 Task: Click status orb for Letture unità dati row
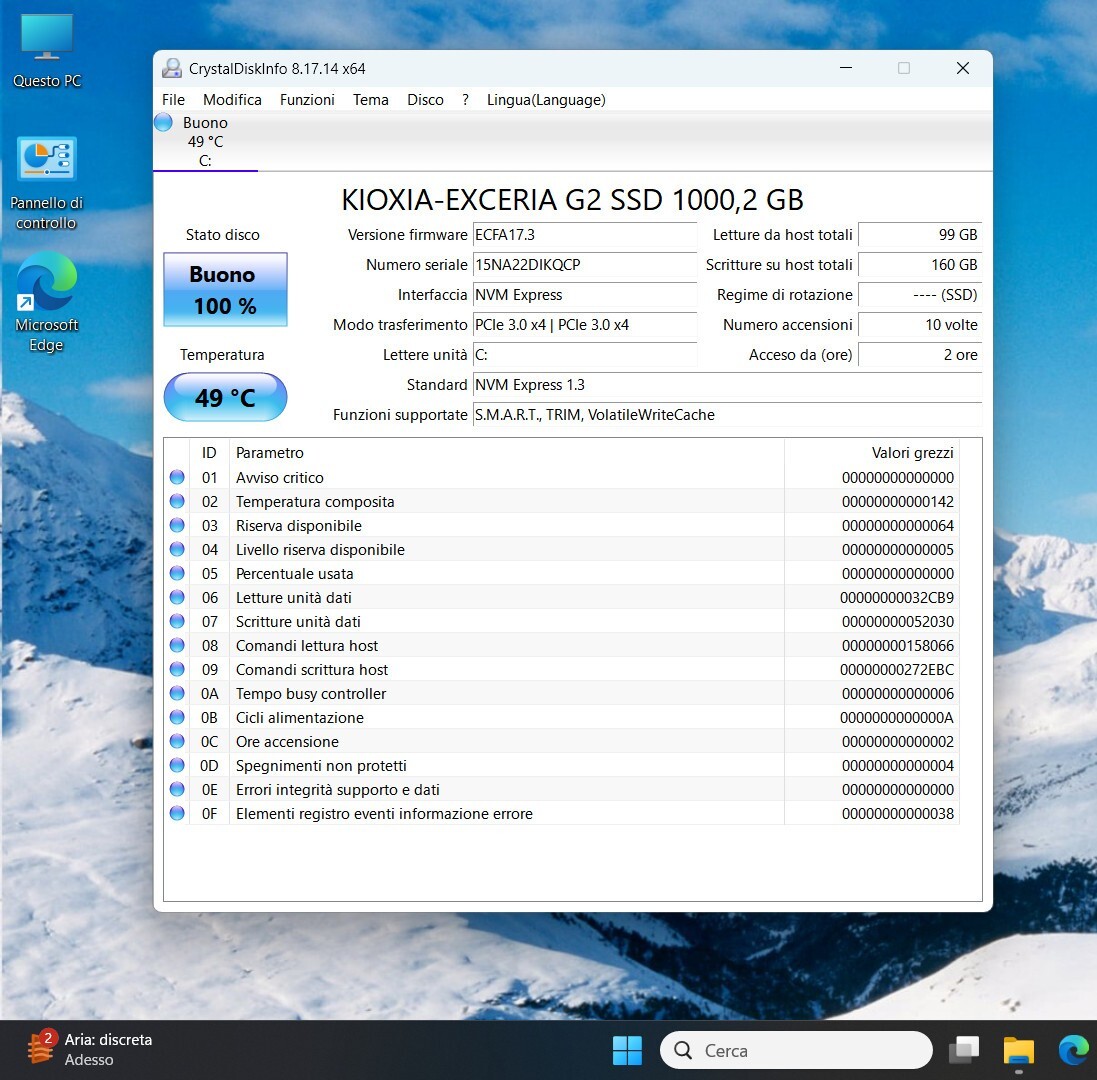(x=177, y=597)
